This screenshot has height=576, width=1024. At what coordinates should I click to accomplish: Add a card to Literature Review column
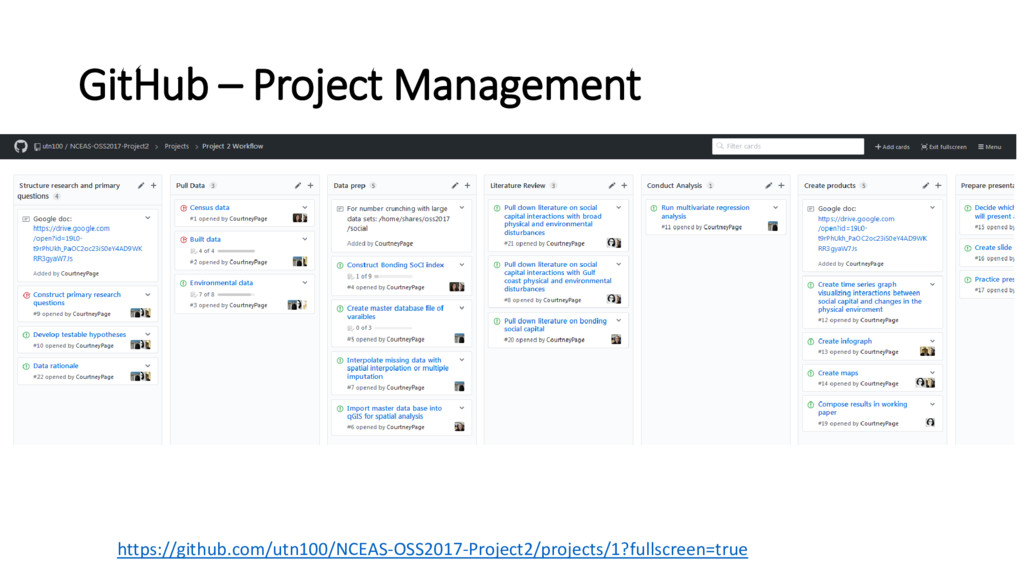click(624, 185)
